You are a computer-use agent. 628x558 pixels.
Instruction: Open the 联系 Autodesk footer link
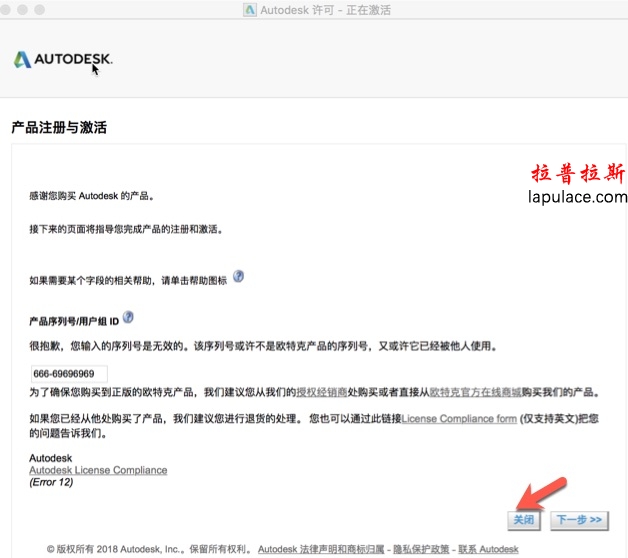click(488, 549)
